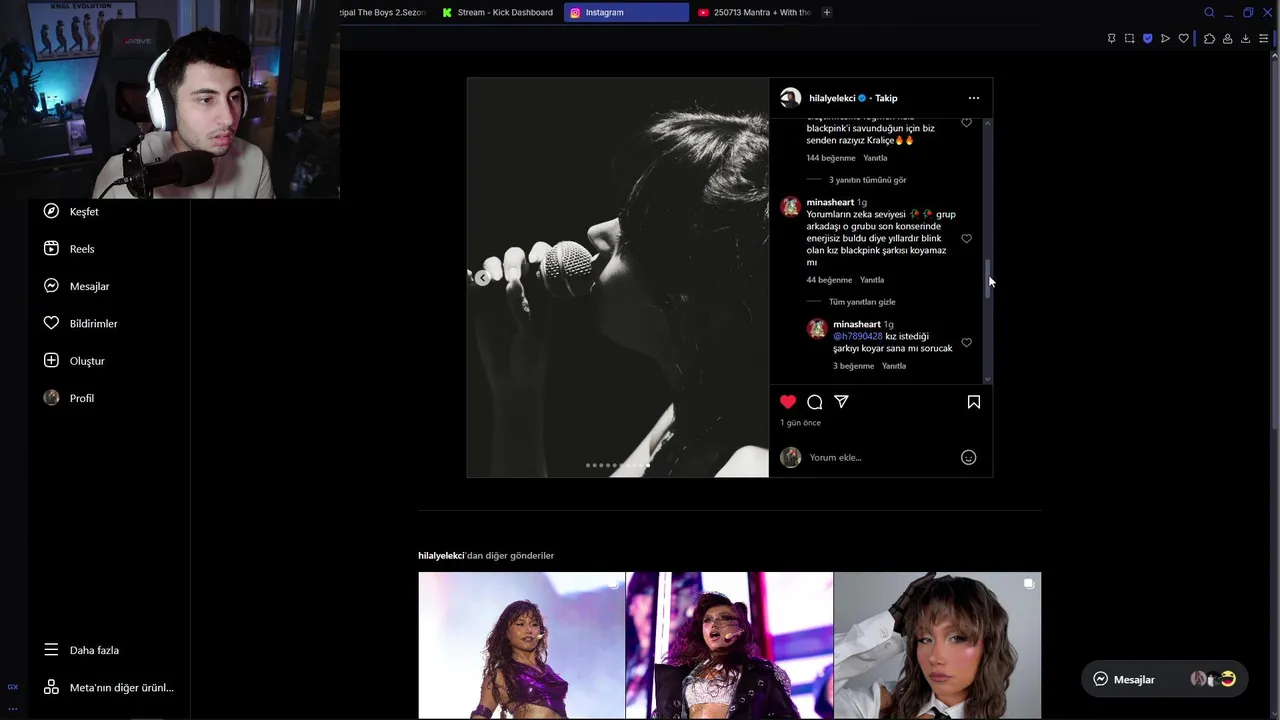The width and height of the screenshot is (1280, 720).
Task: Open the @h7890428 mention link
Action: (858, 336)
